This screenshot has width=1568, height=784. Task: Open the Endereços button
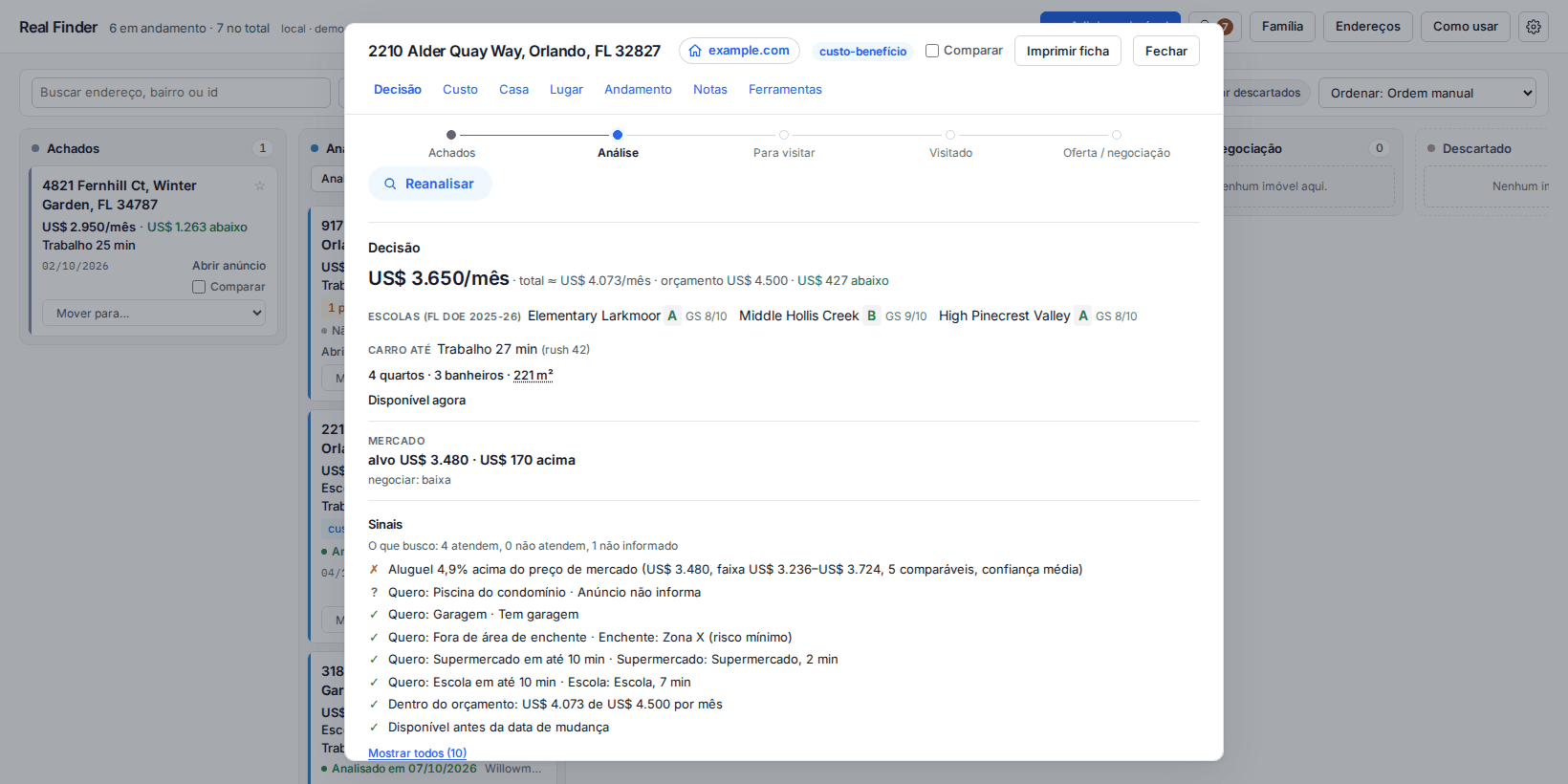coord(1368,27)
